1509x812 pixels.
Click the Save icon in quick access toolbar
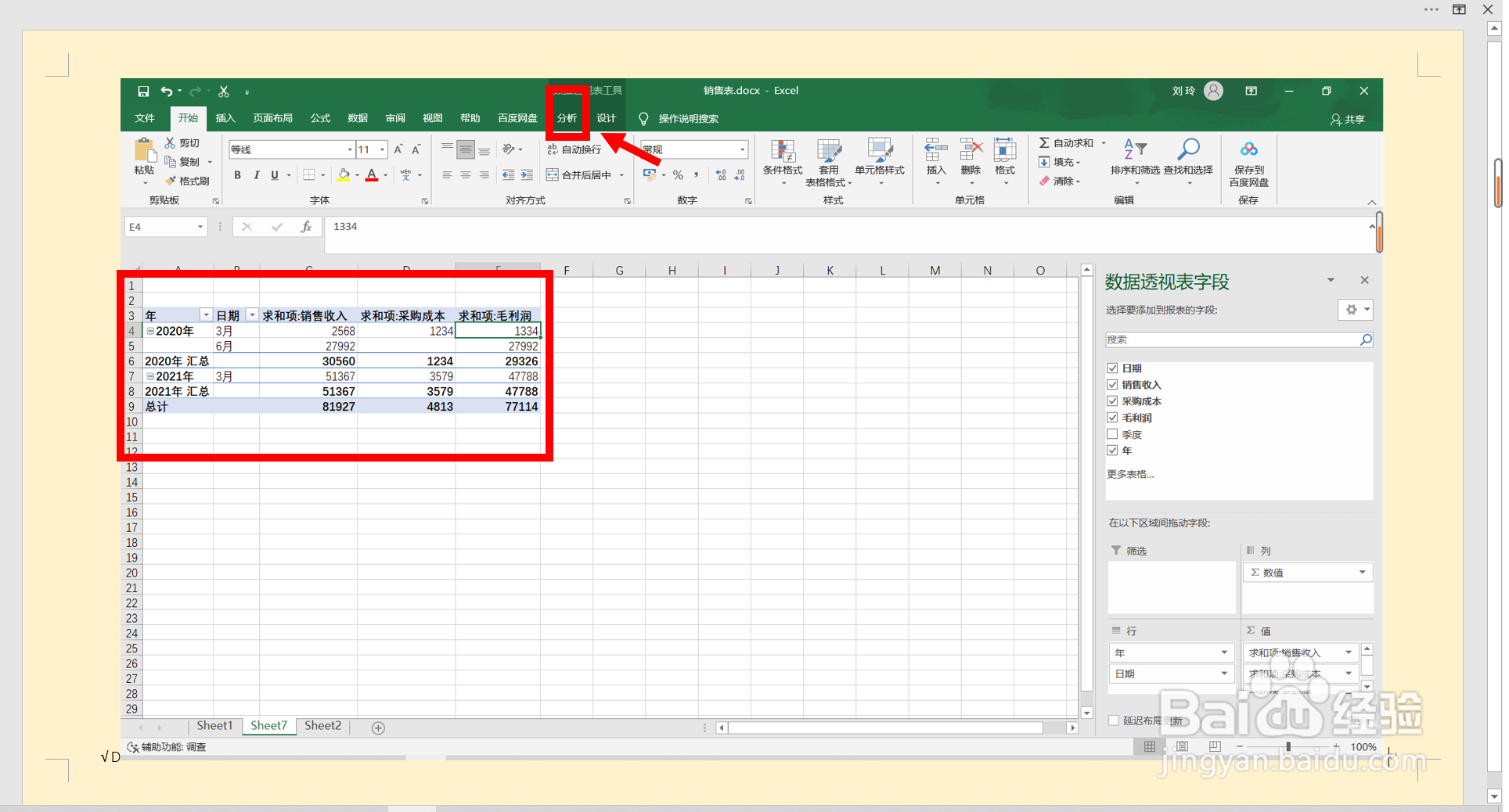coord(143,92)
